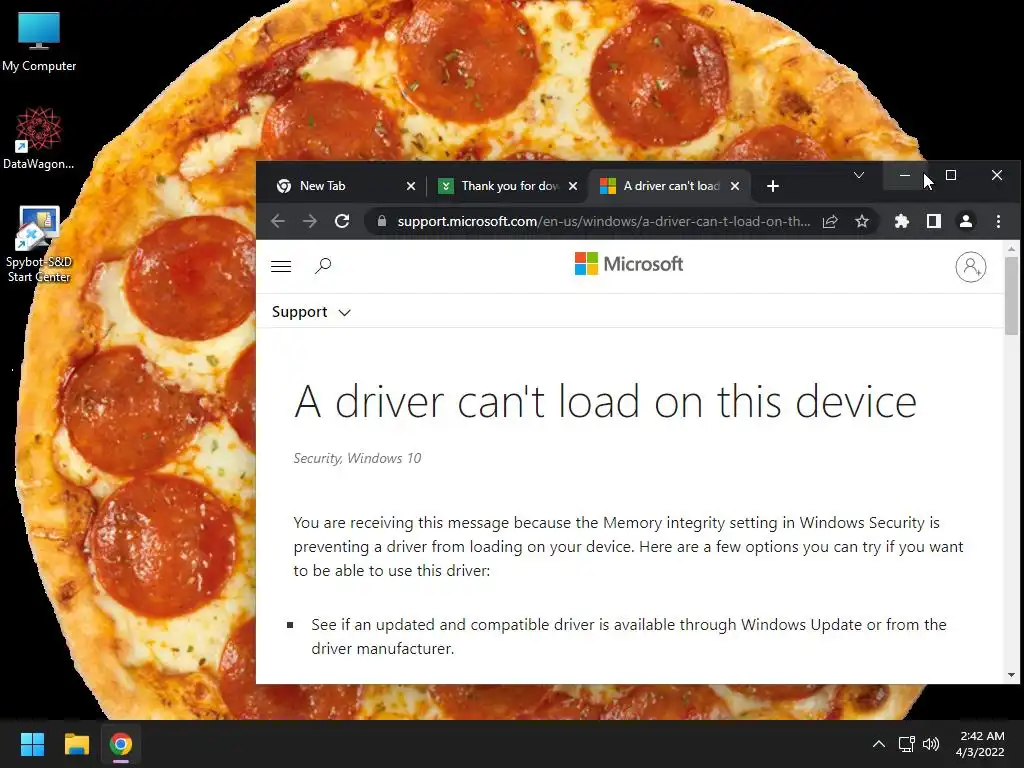
Task: Bookmark this page with the star
Action: [862, 221]
